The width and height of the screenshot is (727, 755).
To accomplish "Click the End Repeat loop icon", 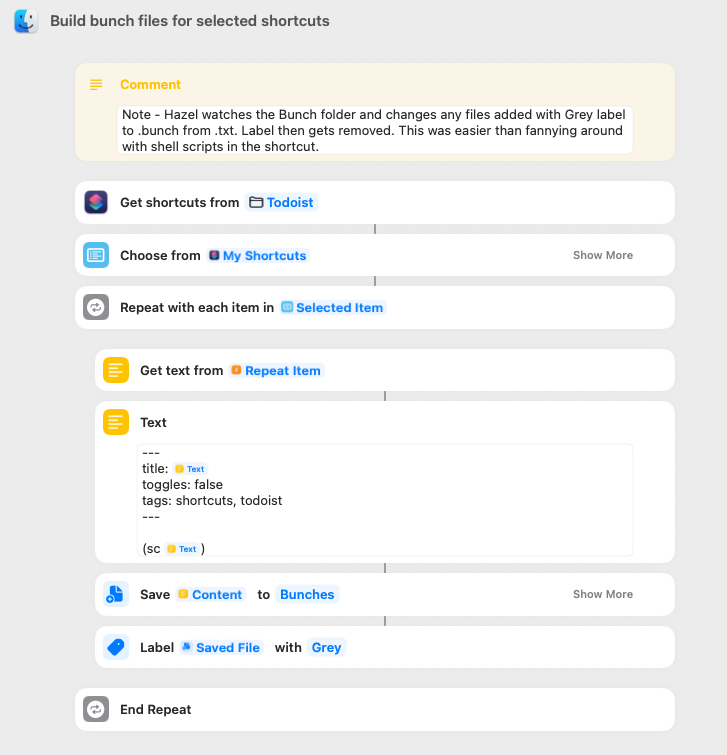I will tap(96, 709).
